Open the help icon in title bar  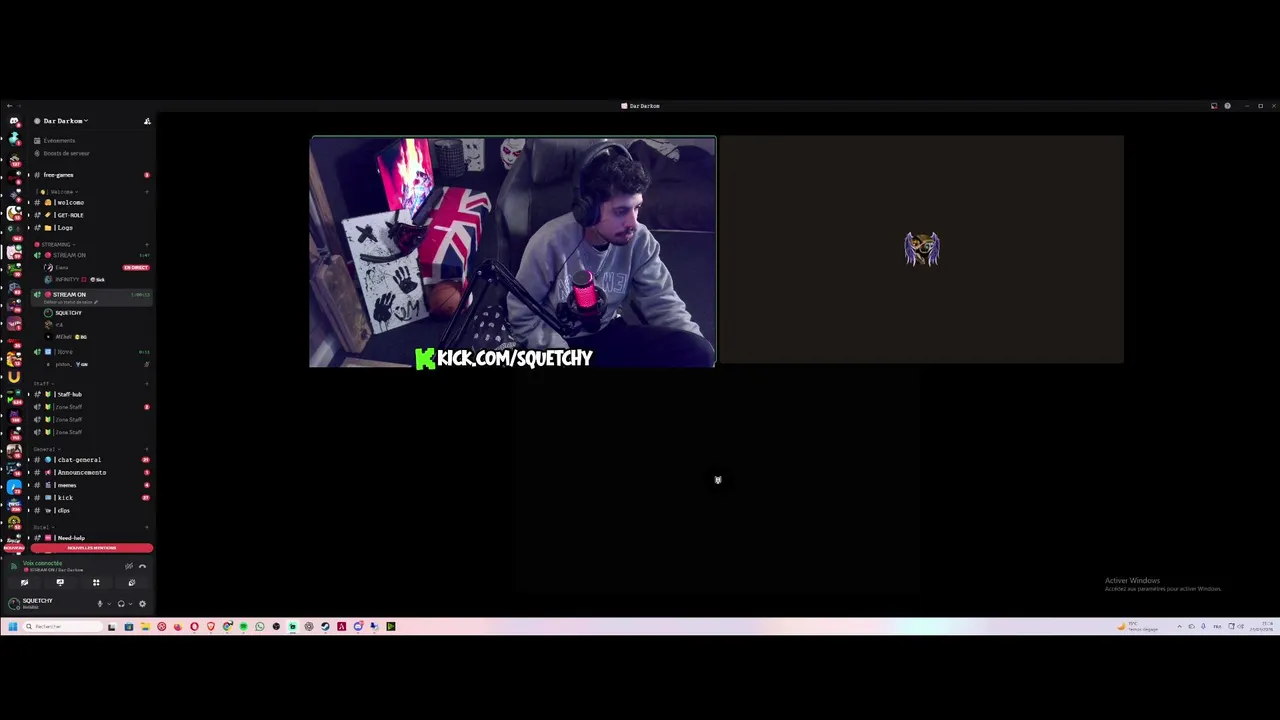1228,106
